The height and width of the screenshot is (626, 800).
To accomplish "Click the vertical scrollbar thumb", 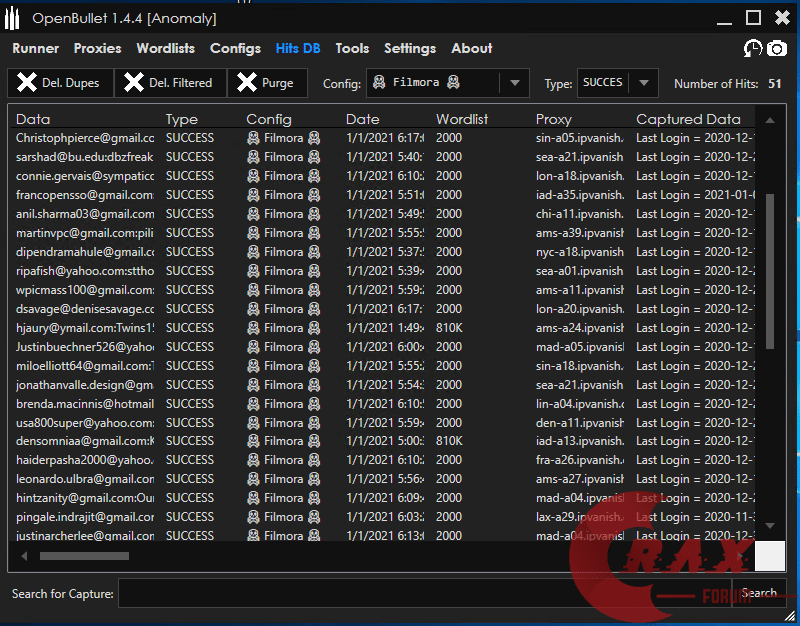I will tap(770, 271).
